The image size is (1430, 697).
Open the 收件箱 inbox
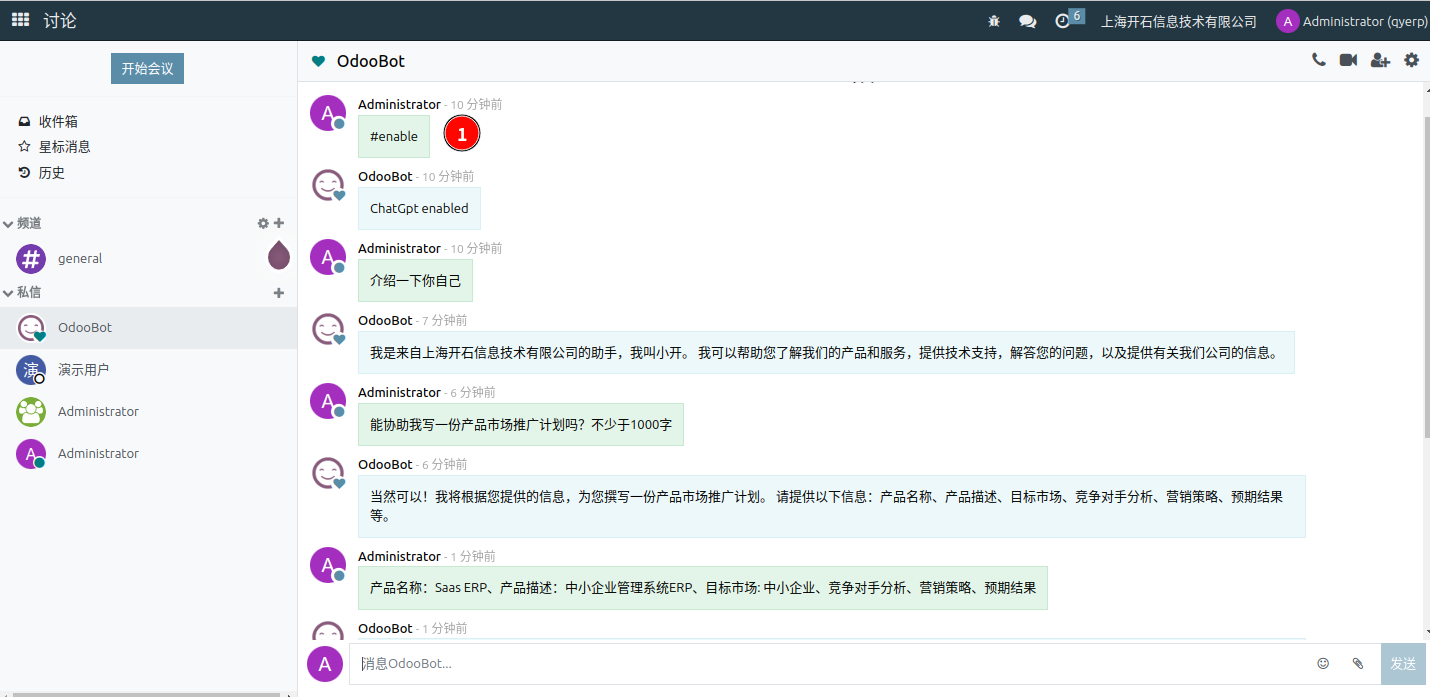click(x=57, y=121)
